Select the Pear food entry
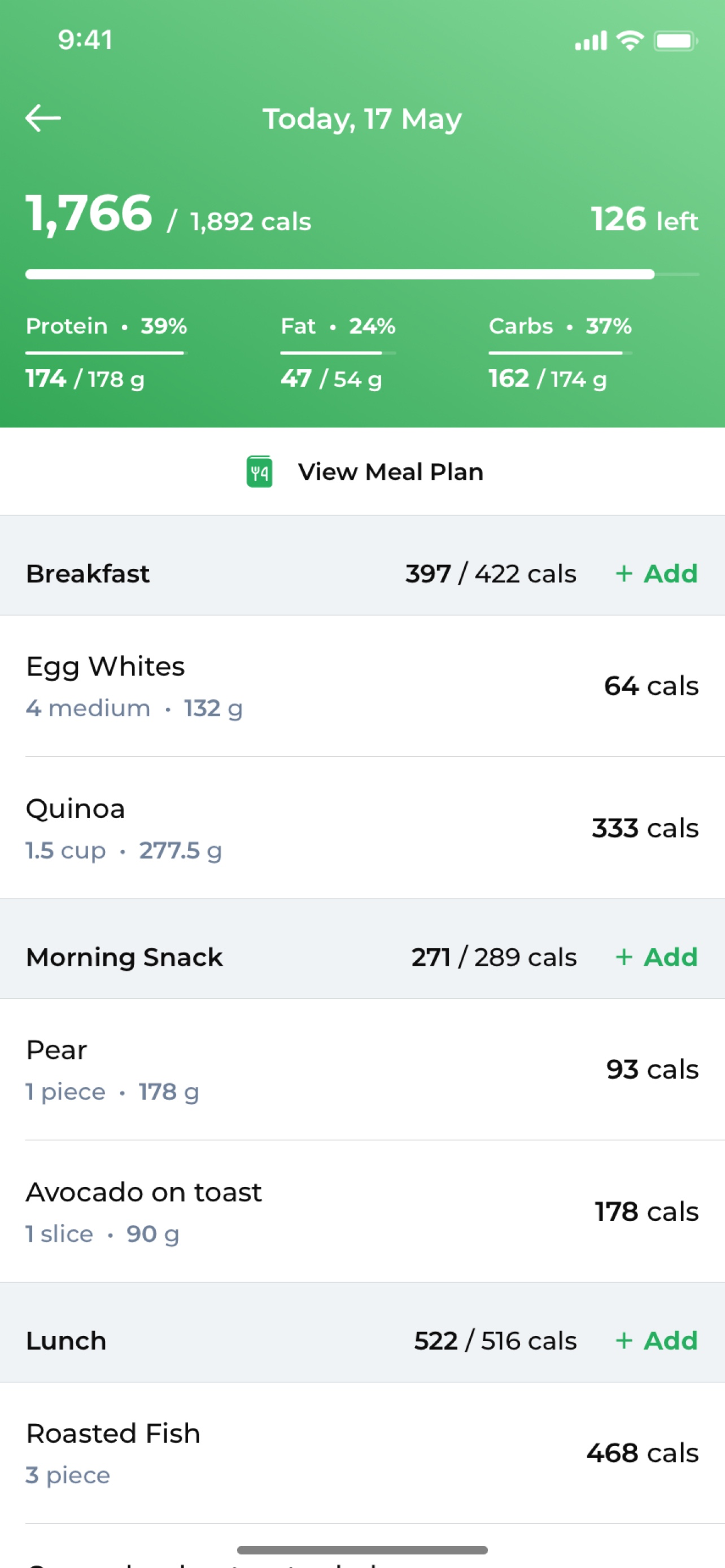Viewport: 725px width, 1568px height. pyautogui.click(x=363, y=1070)
